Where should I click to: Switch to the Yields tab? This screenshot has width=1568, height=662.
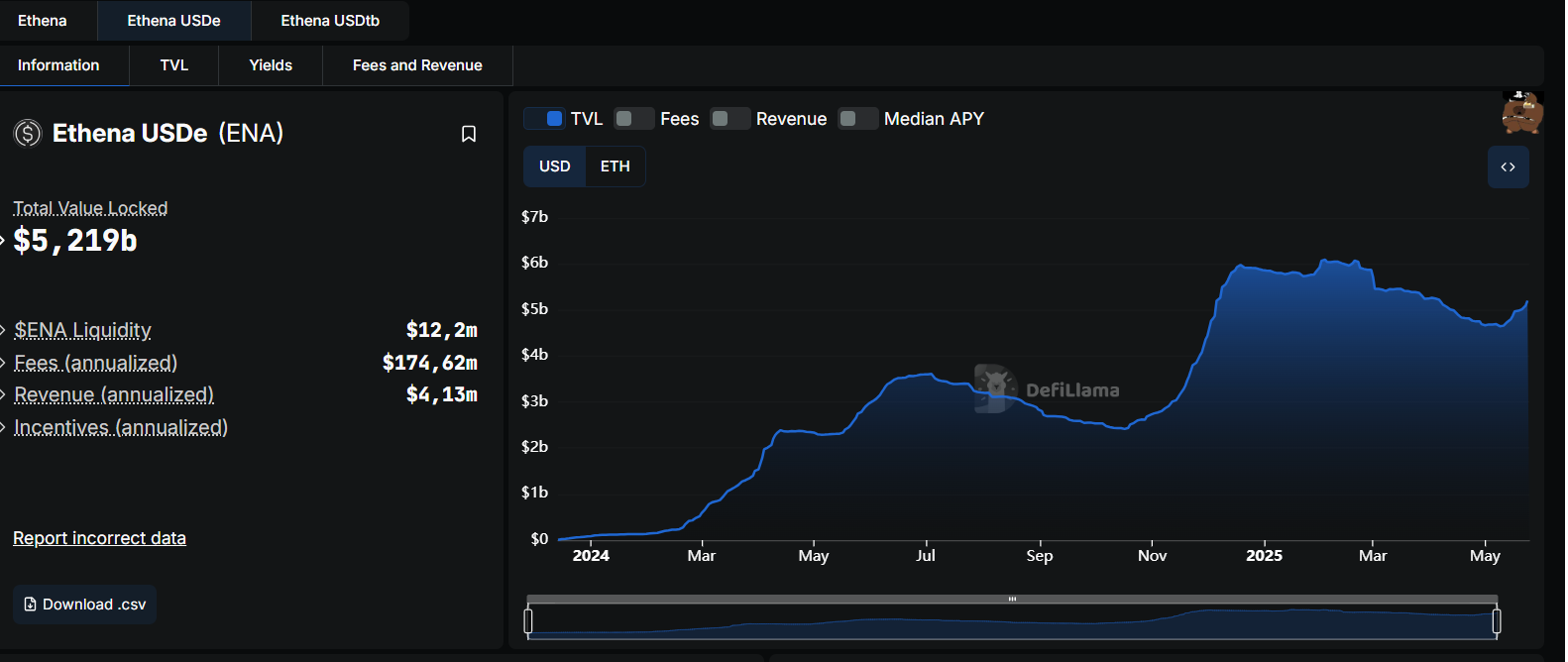coord(271,65)
